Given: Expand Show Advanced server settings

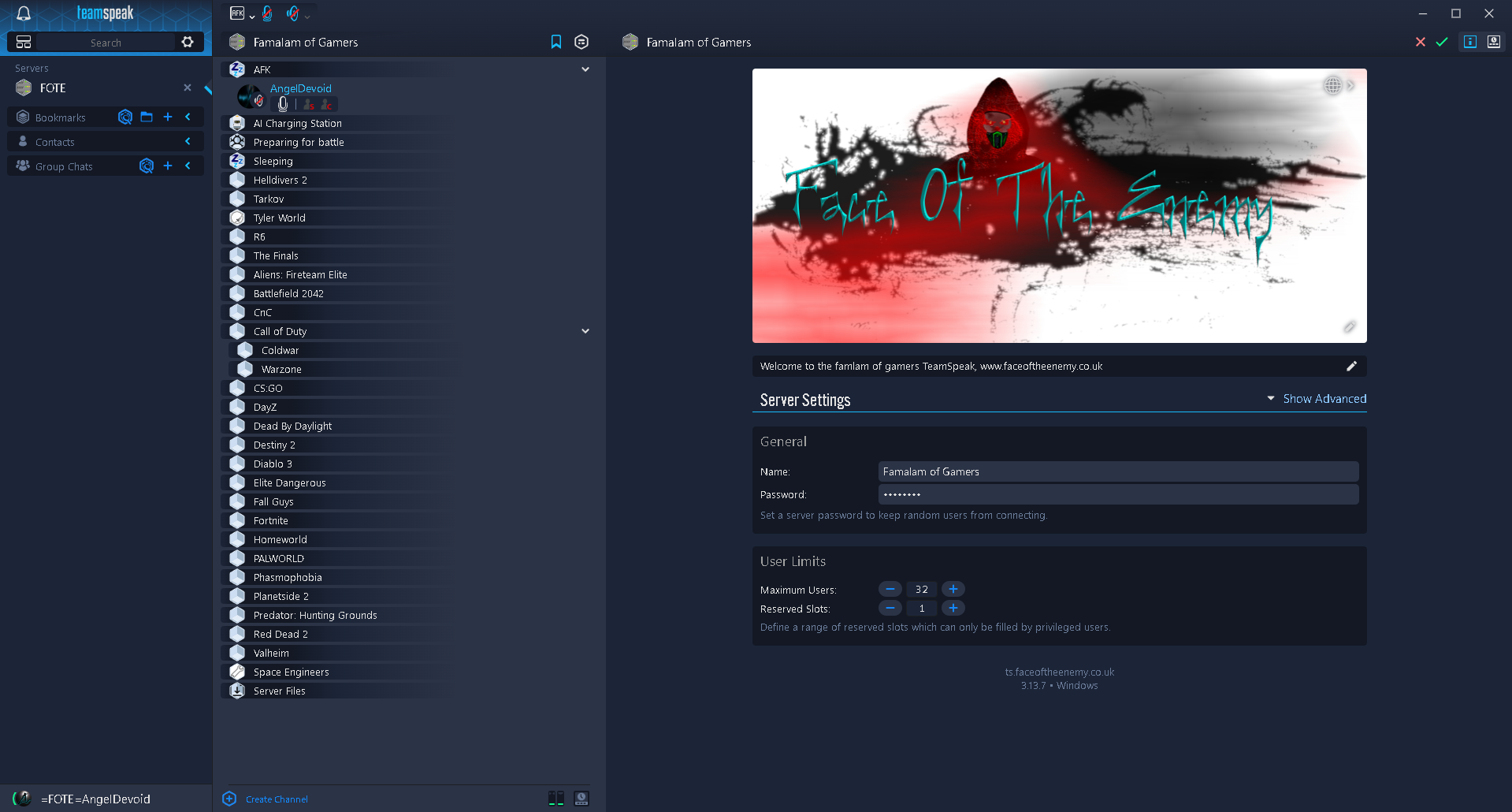Looking at the screenshot, I should (1324, 399).
